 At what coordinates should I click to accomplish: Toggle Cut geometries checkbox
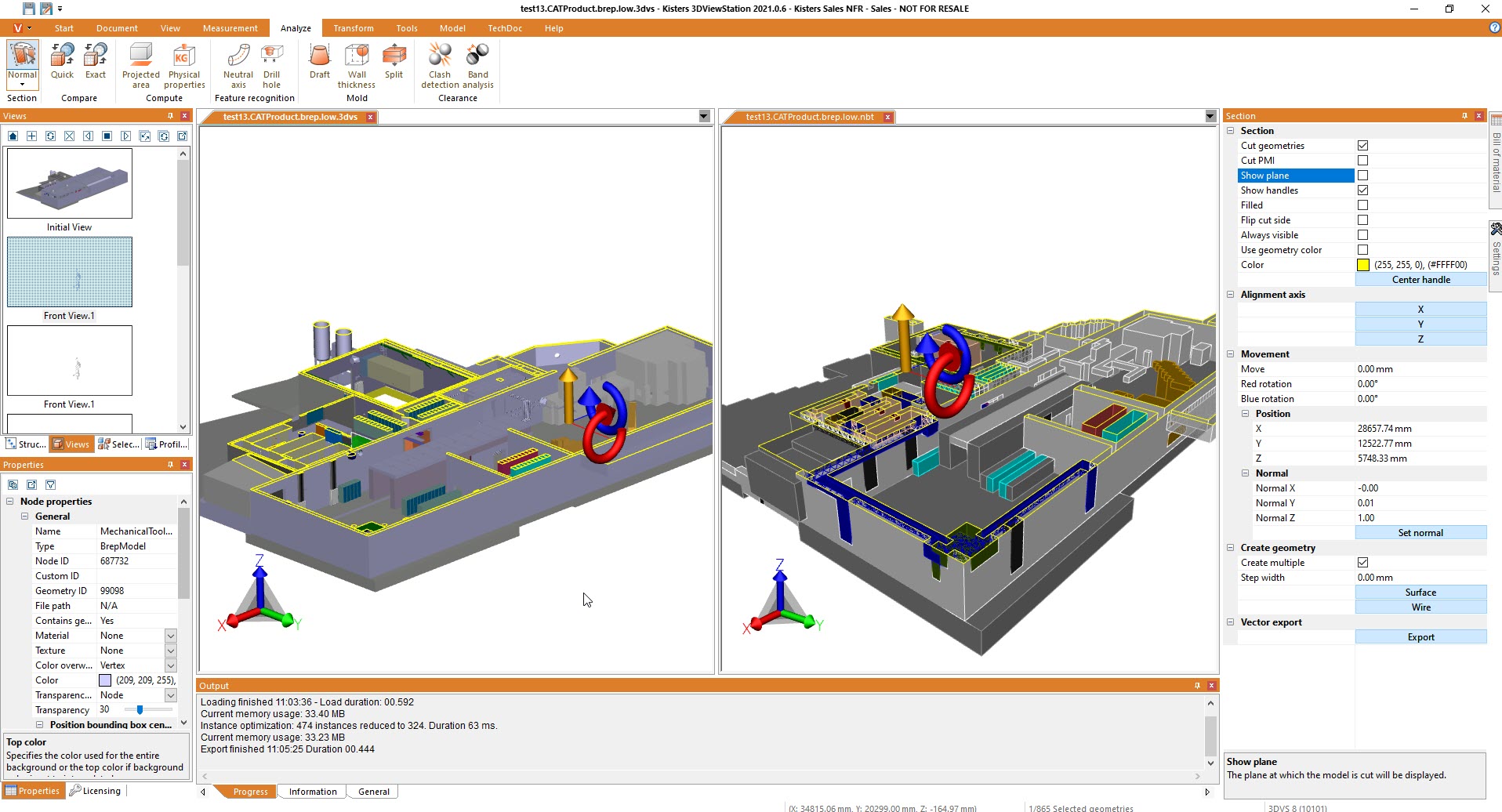click(x=1362, y=146)
